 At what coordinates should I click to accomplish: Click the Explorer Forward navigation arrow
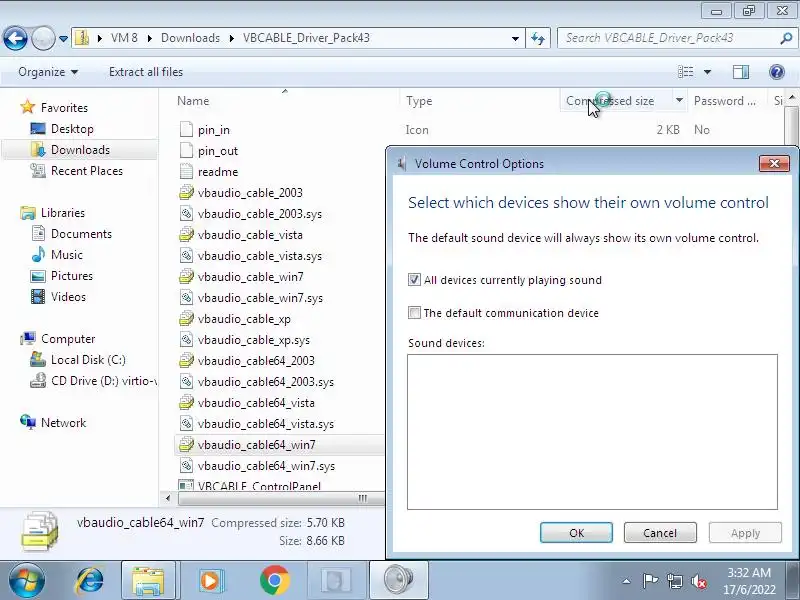coord(43,38)
